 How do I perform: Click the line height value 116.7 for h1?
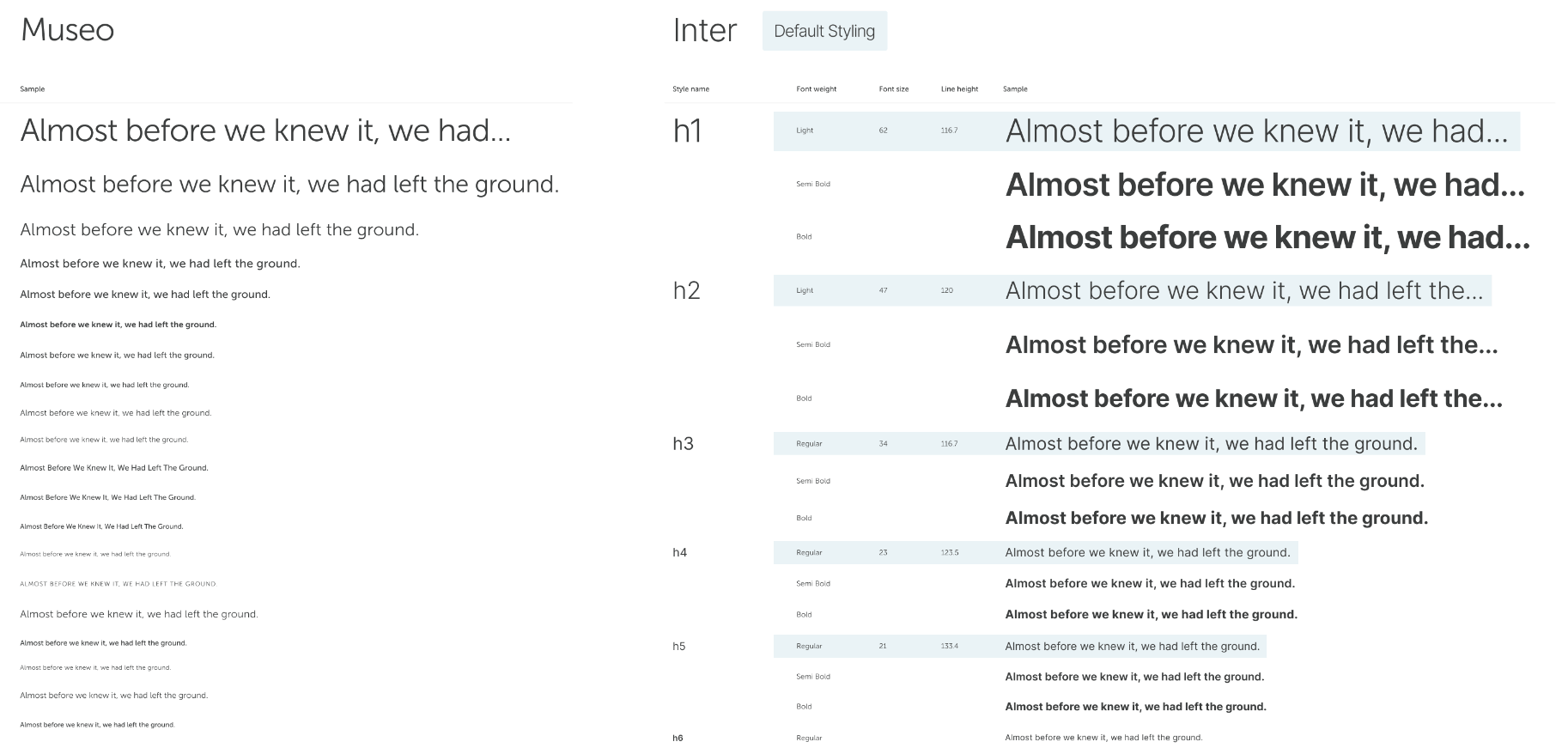948,131
